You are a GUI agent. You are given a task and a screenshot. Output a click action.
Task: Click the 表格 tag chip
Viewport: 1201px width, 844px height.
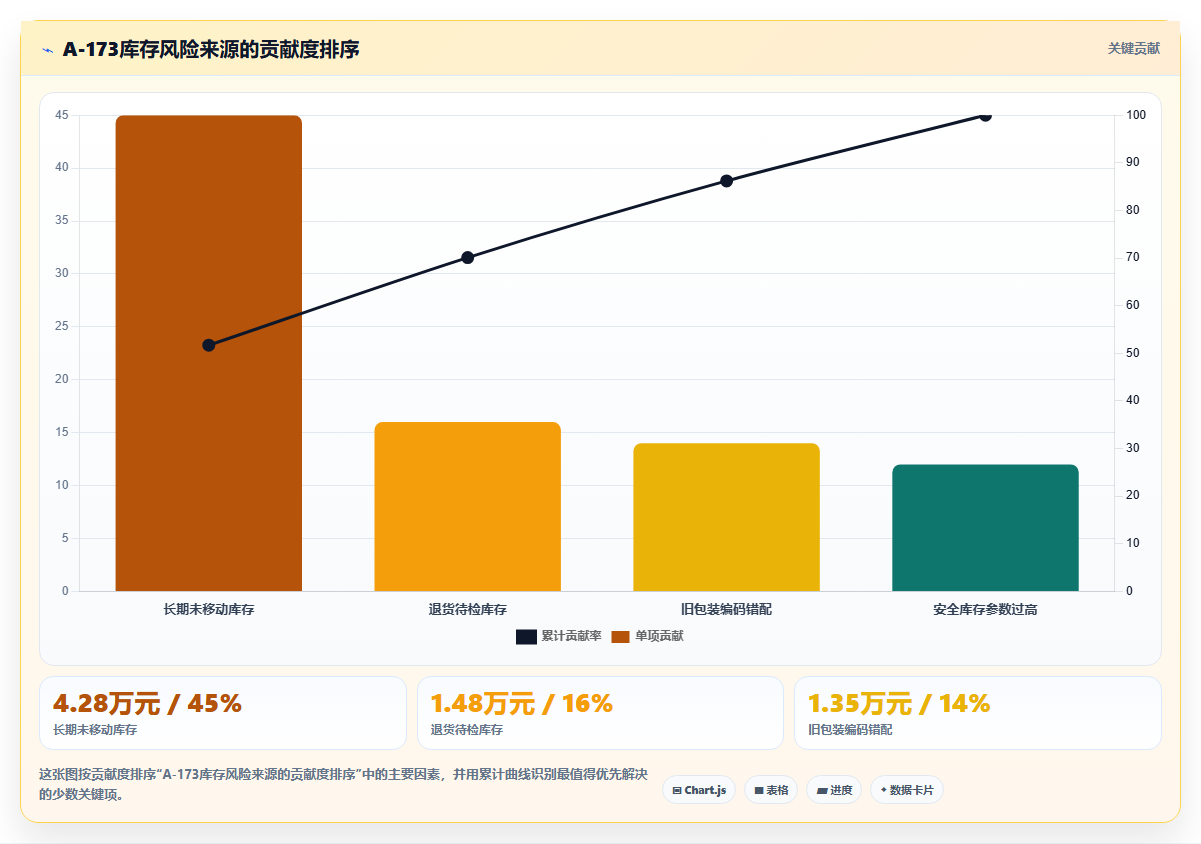771,790
